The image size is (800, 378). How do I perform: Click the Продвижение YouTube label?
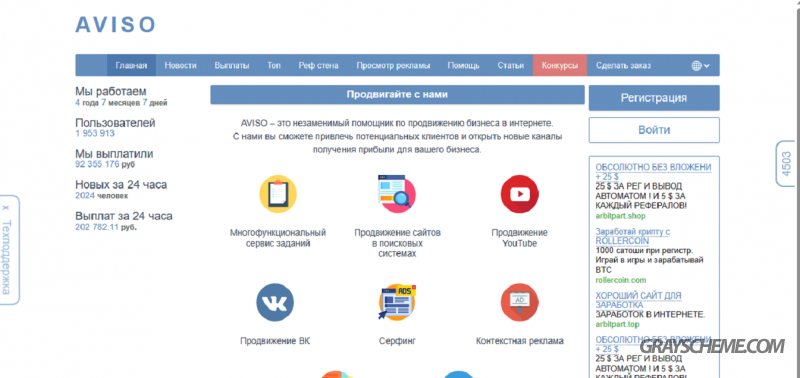tap(519, 238)
